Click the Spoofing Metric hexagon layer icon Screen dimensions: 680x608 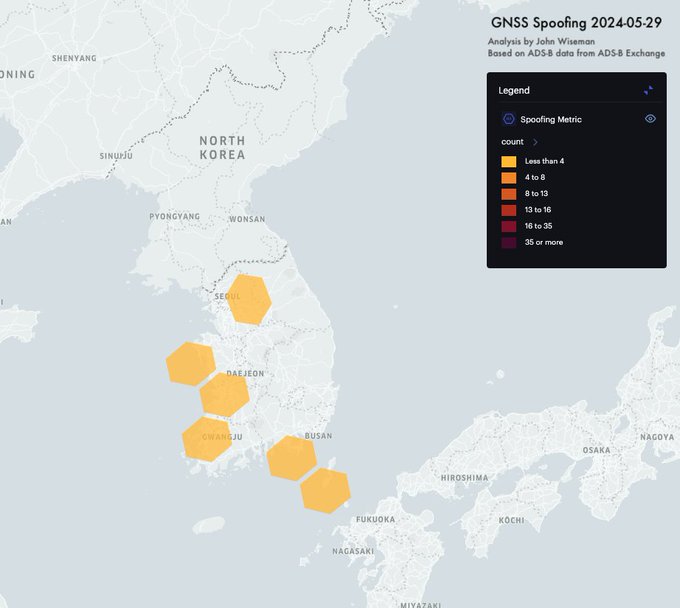(x=509, y=119)
